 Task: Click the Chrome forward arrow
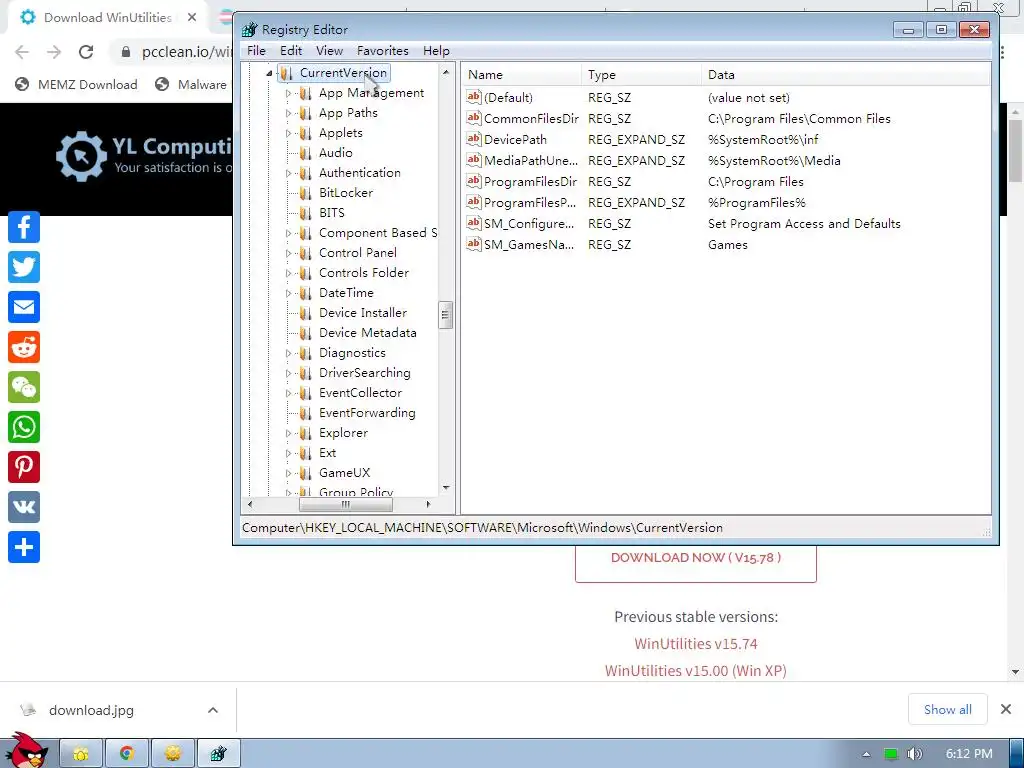tap(54, 52)
